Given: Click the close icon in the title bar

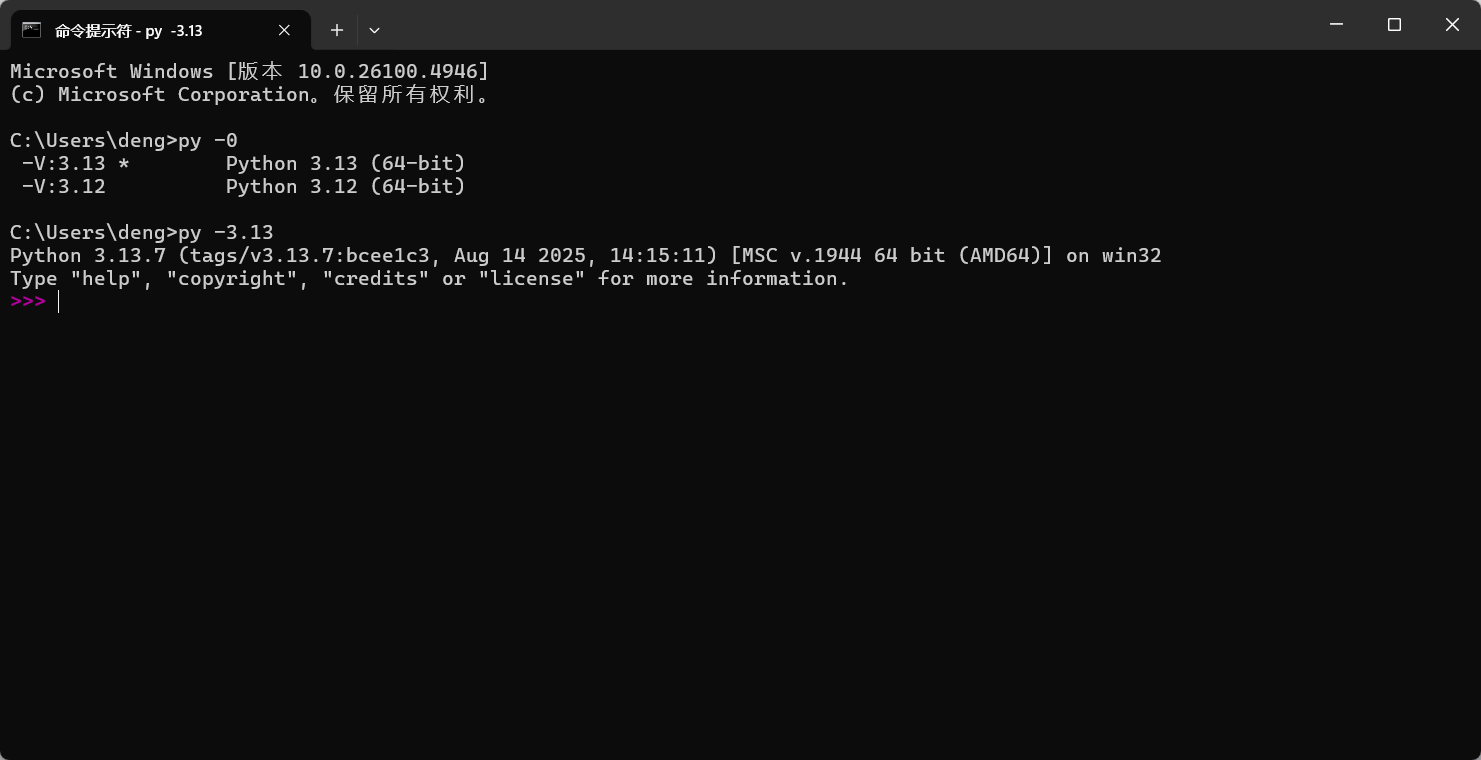Looking at the screenshot, I should click(x=1452, y=25).
